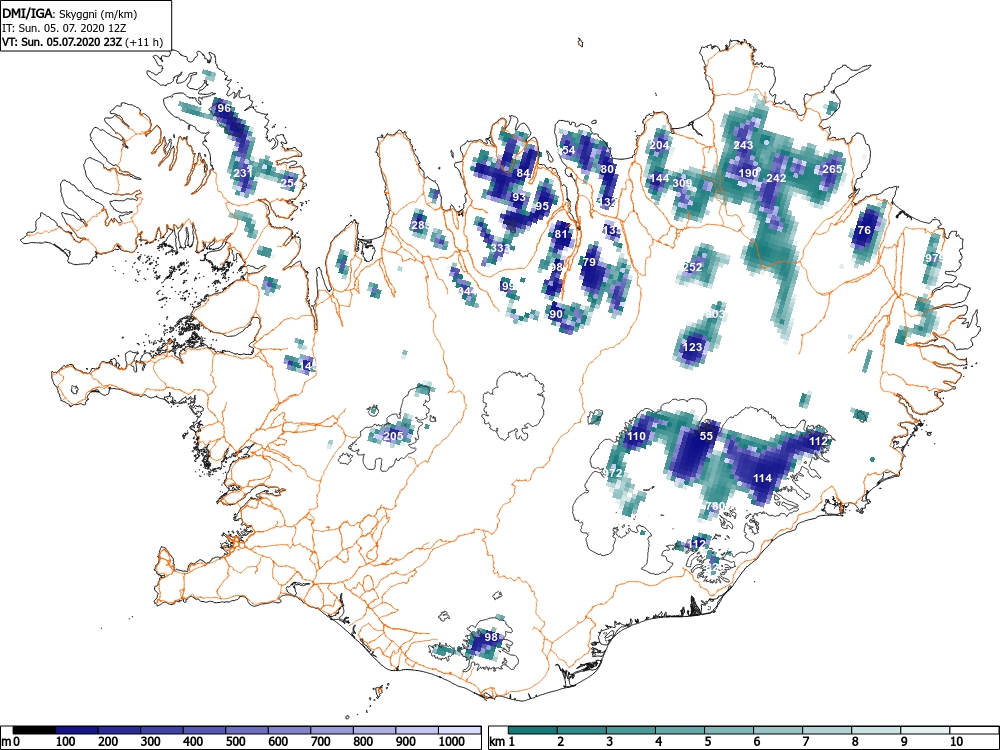Click the map value 285
Screen dimensions: 1000x750
click(420, 225)
